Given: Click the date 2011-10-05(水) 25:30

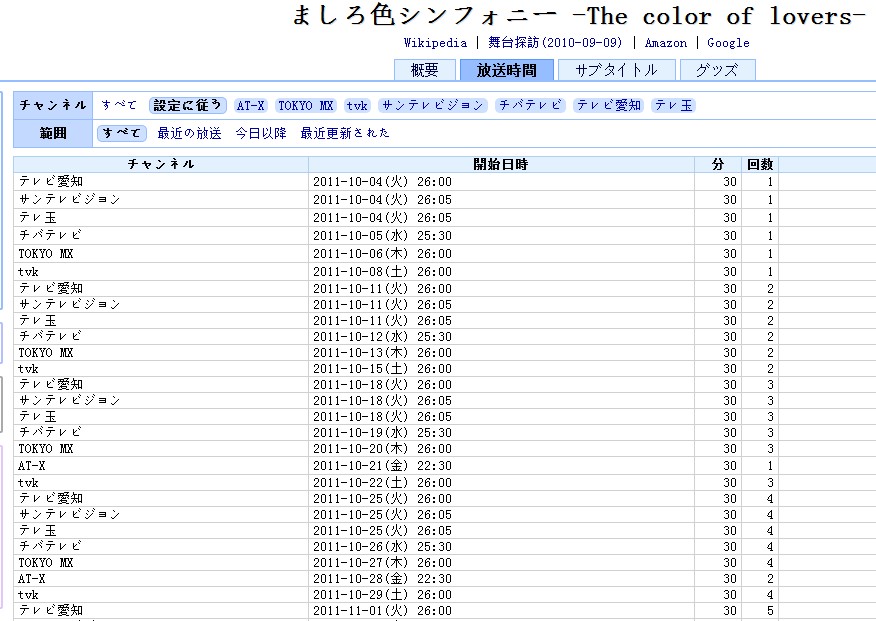Looking at the screenshot, I should [x=382, y=236].
